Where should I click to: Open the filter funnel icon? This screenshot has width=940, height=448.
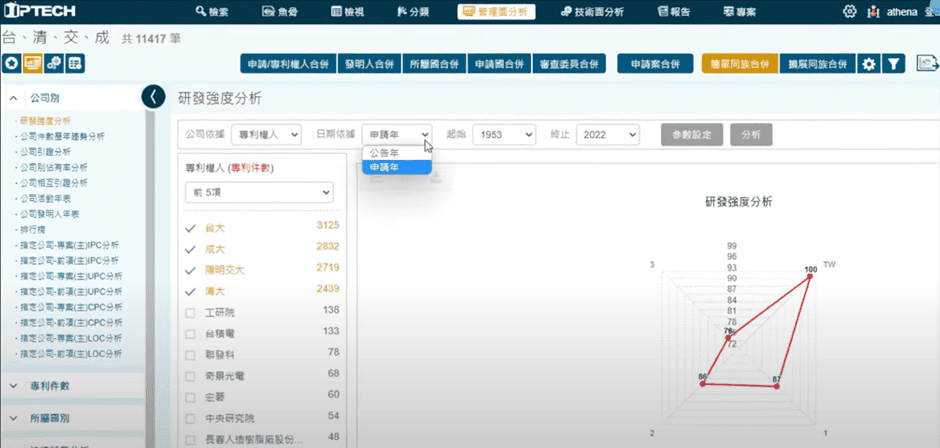point(894,64)
